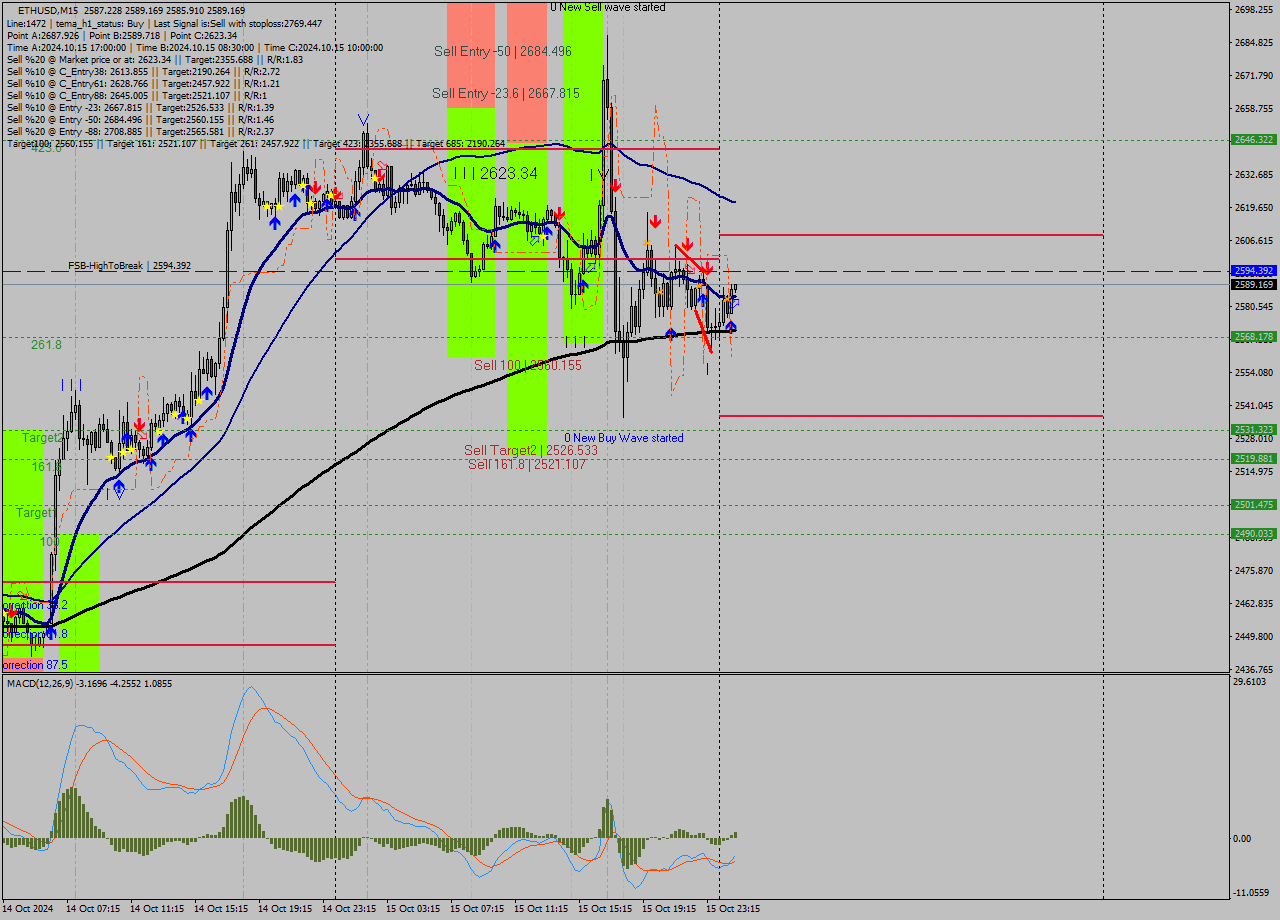Click the '15 Oct 03:15' time axis label
Viewport: 1280px width, 920px height.
[413, 909]
